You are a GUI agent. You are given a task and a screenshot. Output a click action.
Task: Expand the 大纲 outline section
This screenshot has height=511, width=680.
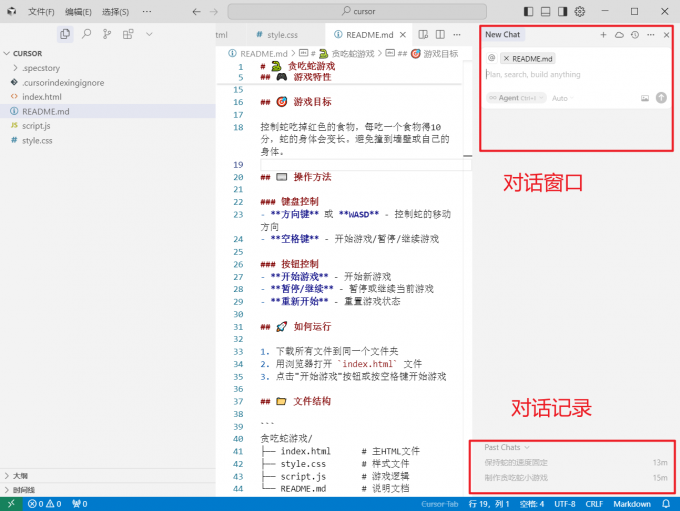20,476
